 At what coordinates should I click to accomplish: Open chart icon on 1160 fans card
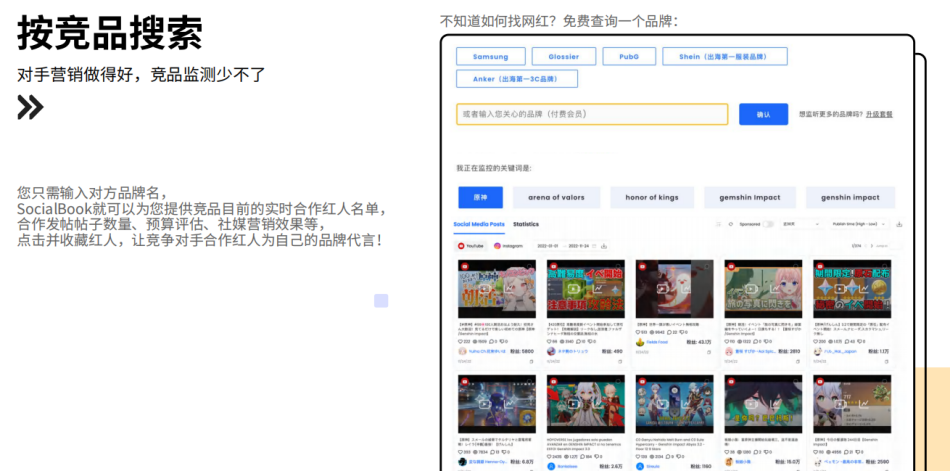[x=685, y=404]
